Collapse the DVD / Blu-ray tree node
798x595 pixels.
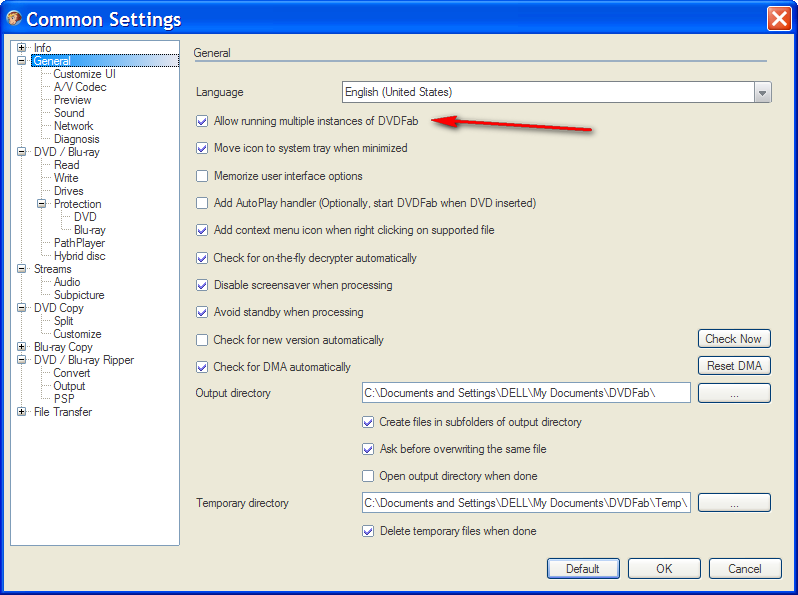tap(21, 152)
